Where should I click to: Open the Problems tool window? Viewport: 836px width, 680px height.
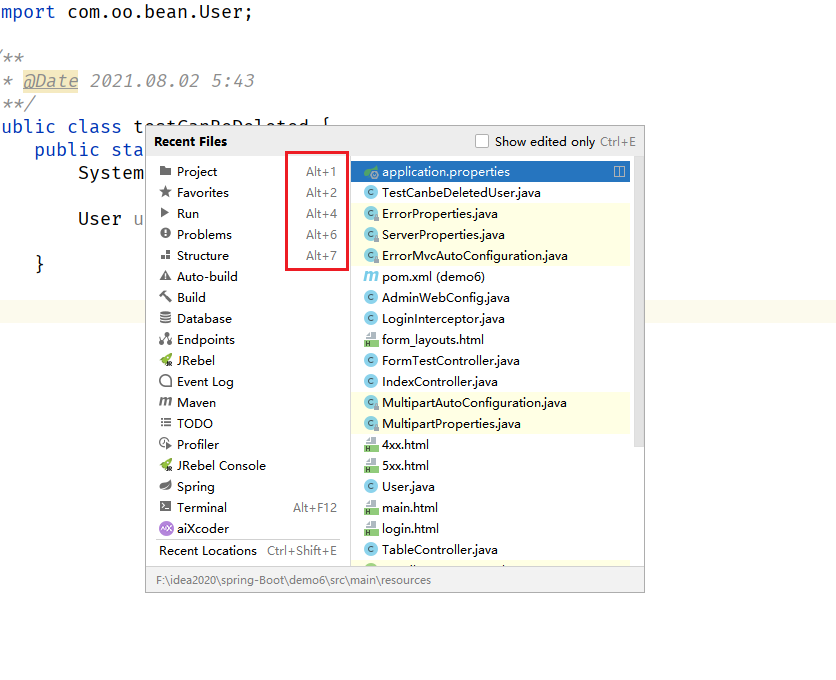tap(204, 234)
